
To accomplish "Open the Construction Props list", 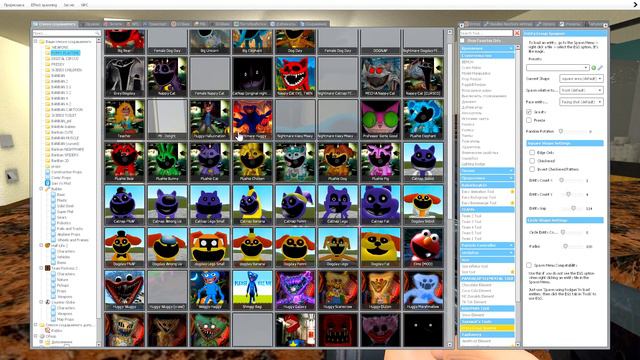I will point(67,172).
